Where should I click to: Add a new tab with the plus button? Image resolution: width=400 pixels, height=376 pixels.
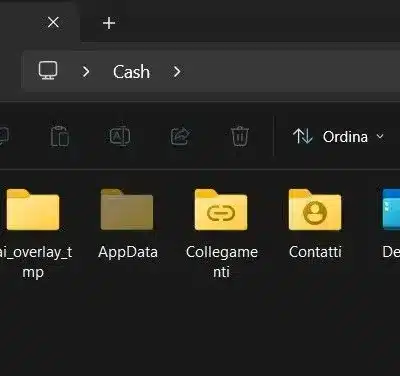point(109,23)
